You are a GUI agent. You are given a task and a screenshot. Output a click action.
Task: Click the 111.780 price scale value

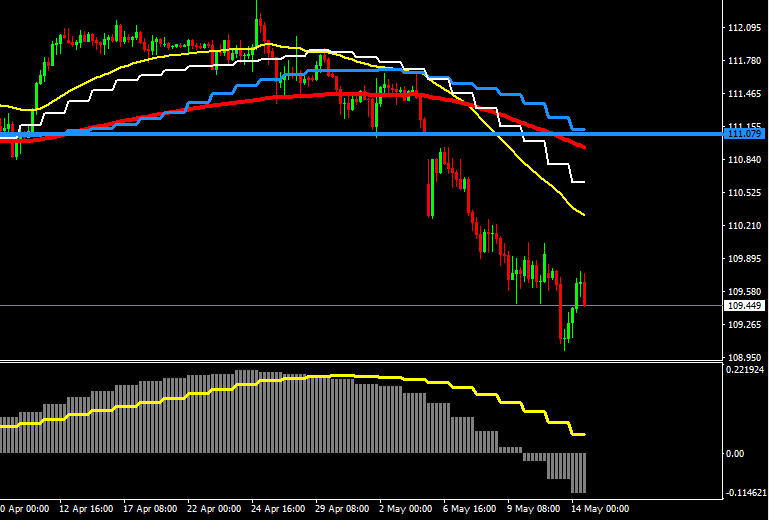744,60
